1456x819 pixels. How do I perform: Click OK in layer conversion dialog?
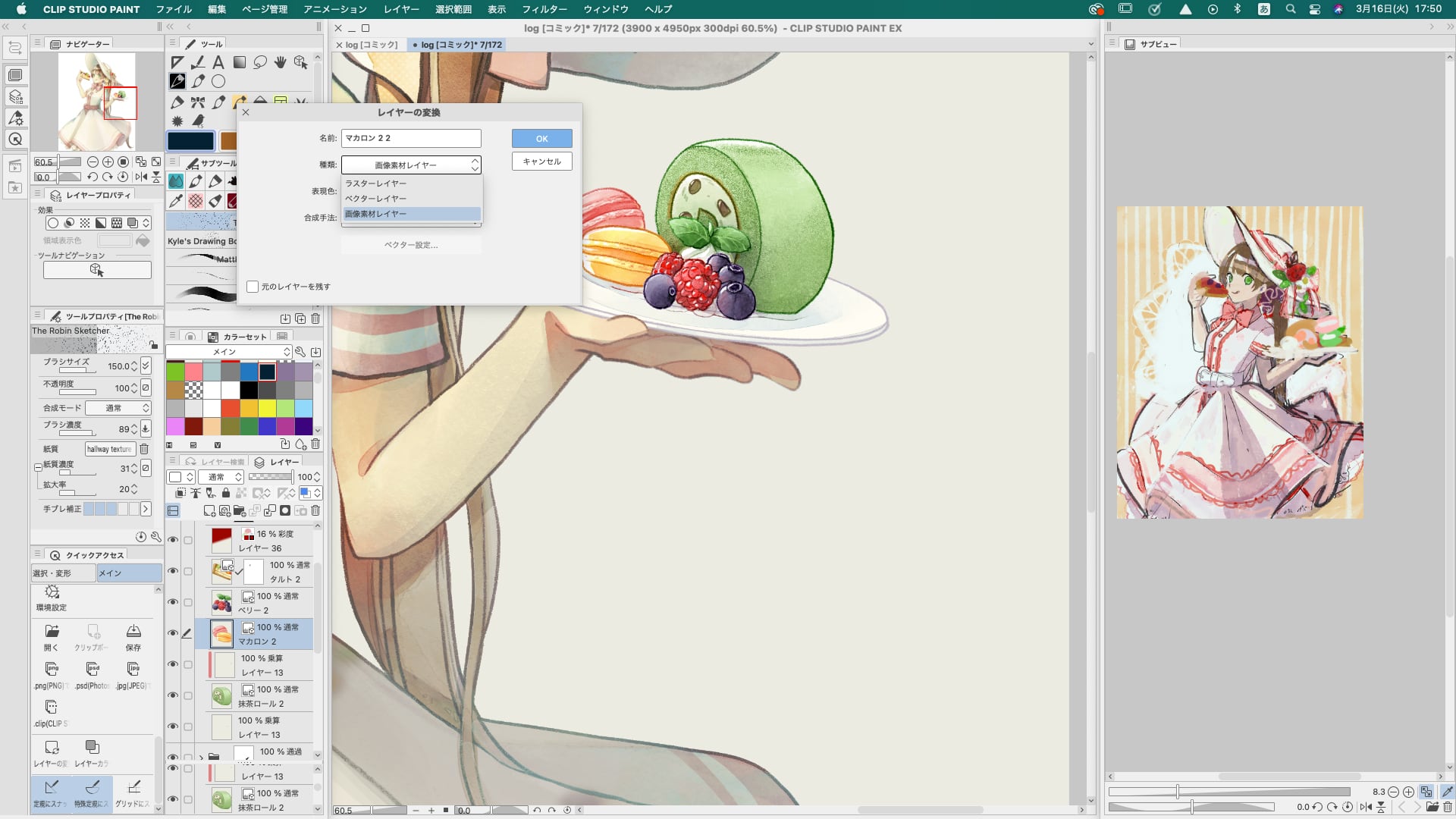pyautogui.click(x=541, y=139)
